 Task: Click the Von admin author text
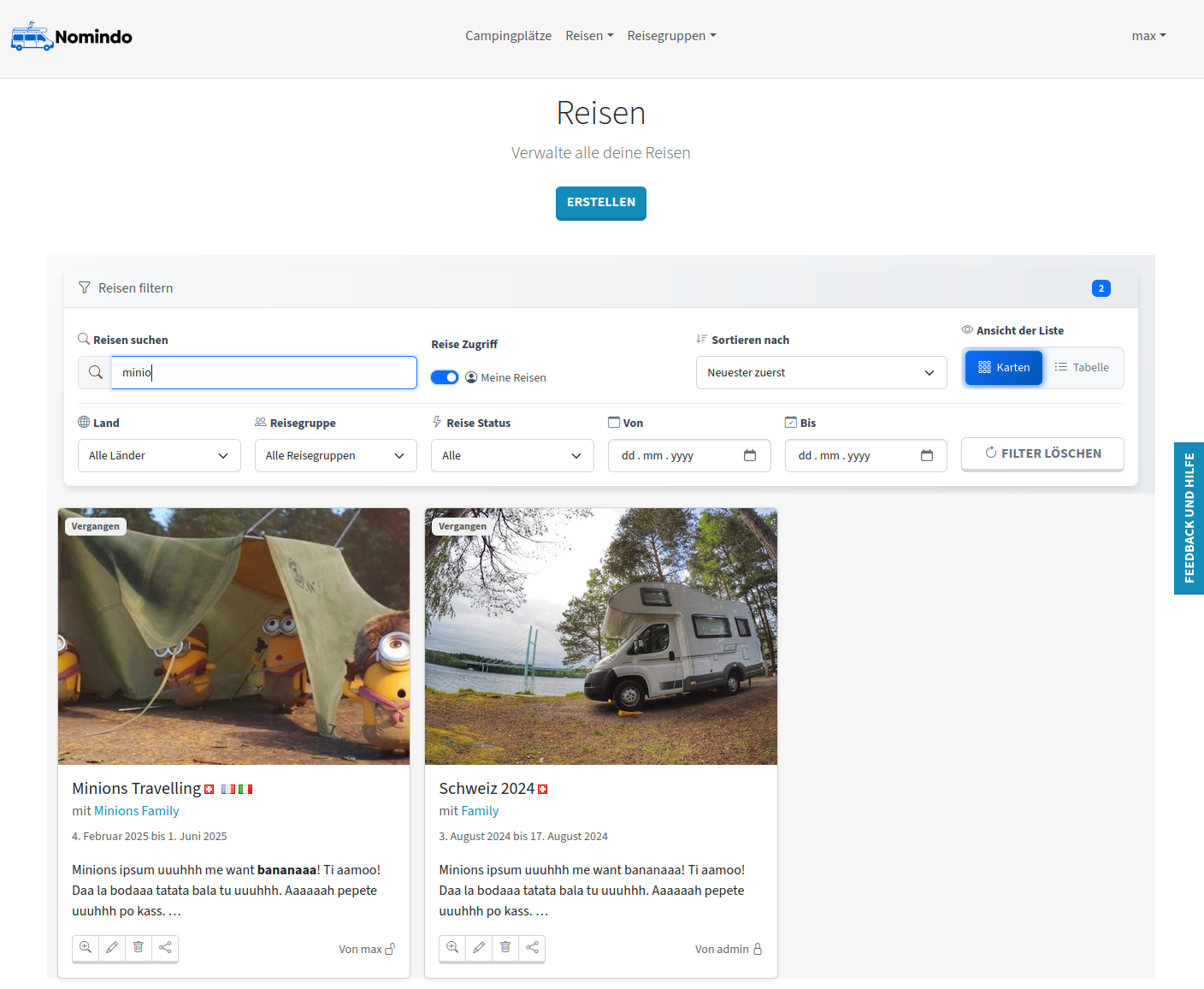722,949
